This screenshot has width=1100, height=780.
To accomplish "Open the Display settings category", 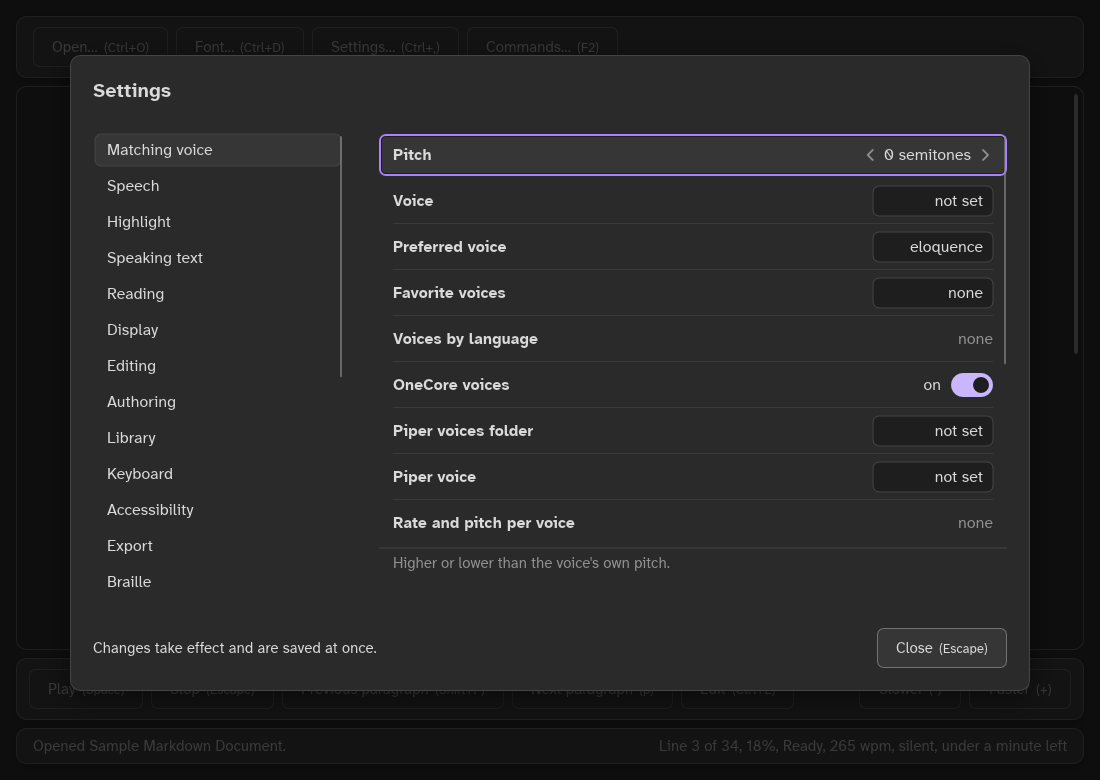I will pos(217,330).
